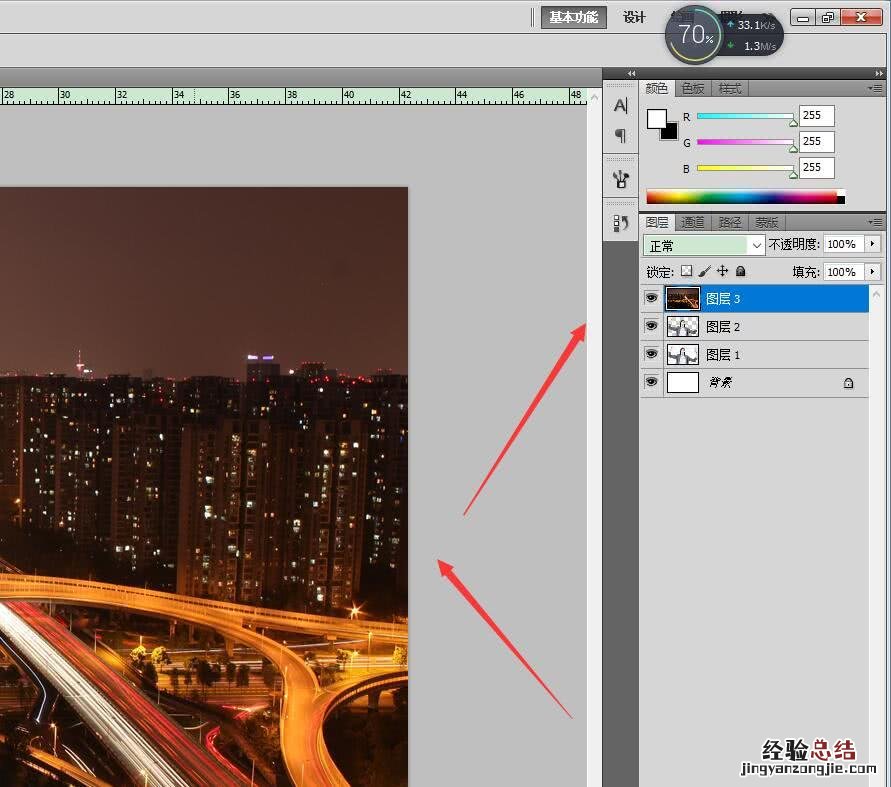This screenshot has height=787, width=891.
Task: Select the 基本功能 workspace button
Action: [x=573, y=17]
